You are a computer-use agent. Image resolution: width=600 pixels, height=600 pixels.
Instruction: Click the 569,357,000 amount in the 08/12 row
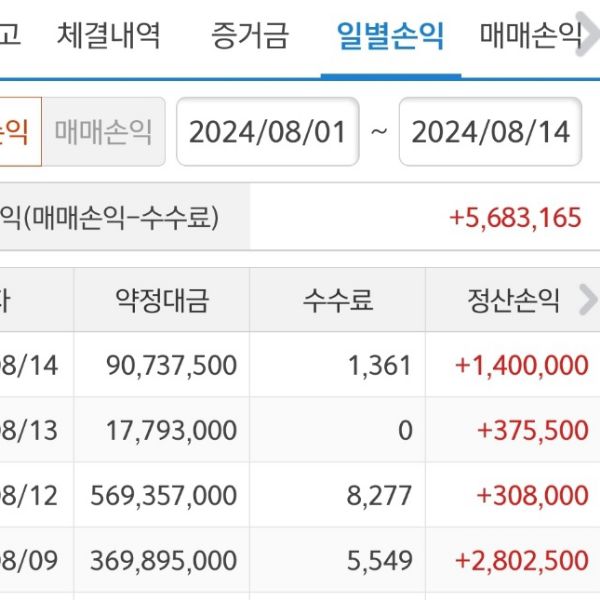163,495
